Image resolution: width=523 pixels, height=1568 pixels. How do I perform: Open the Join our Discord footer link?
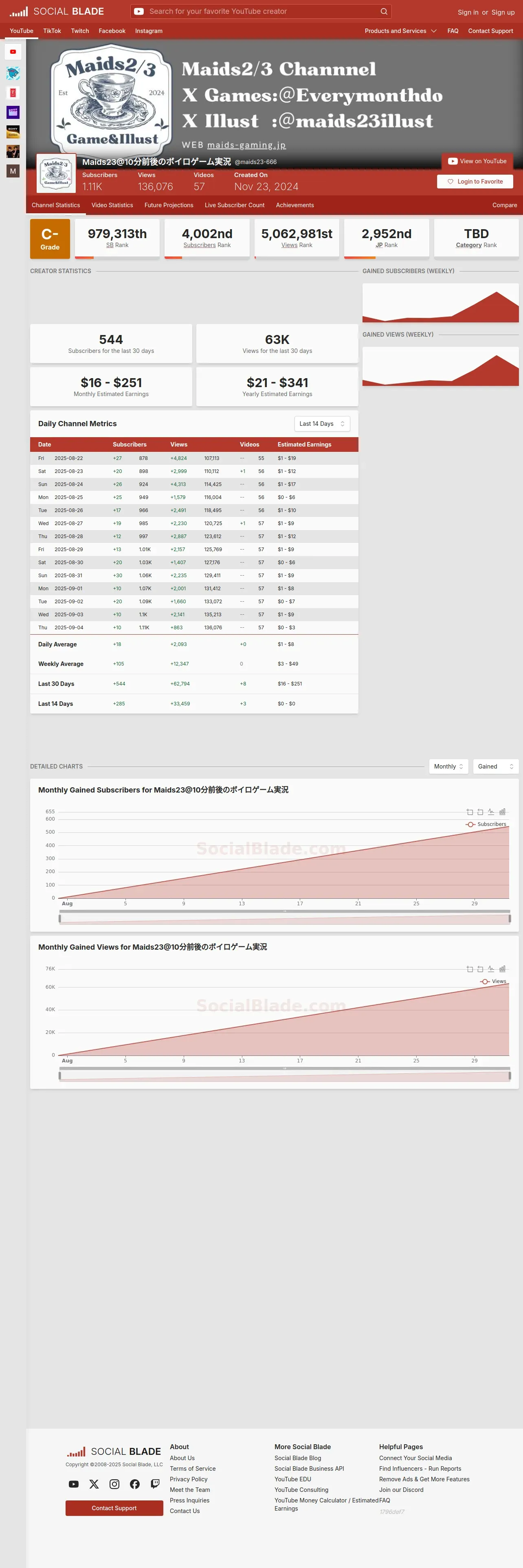click(x=401, y=1489)
